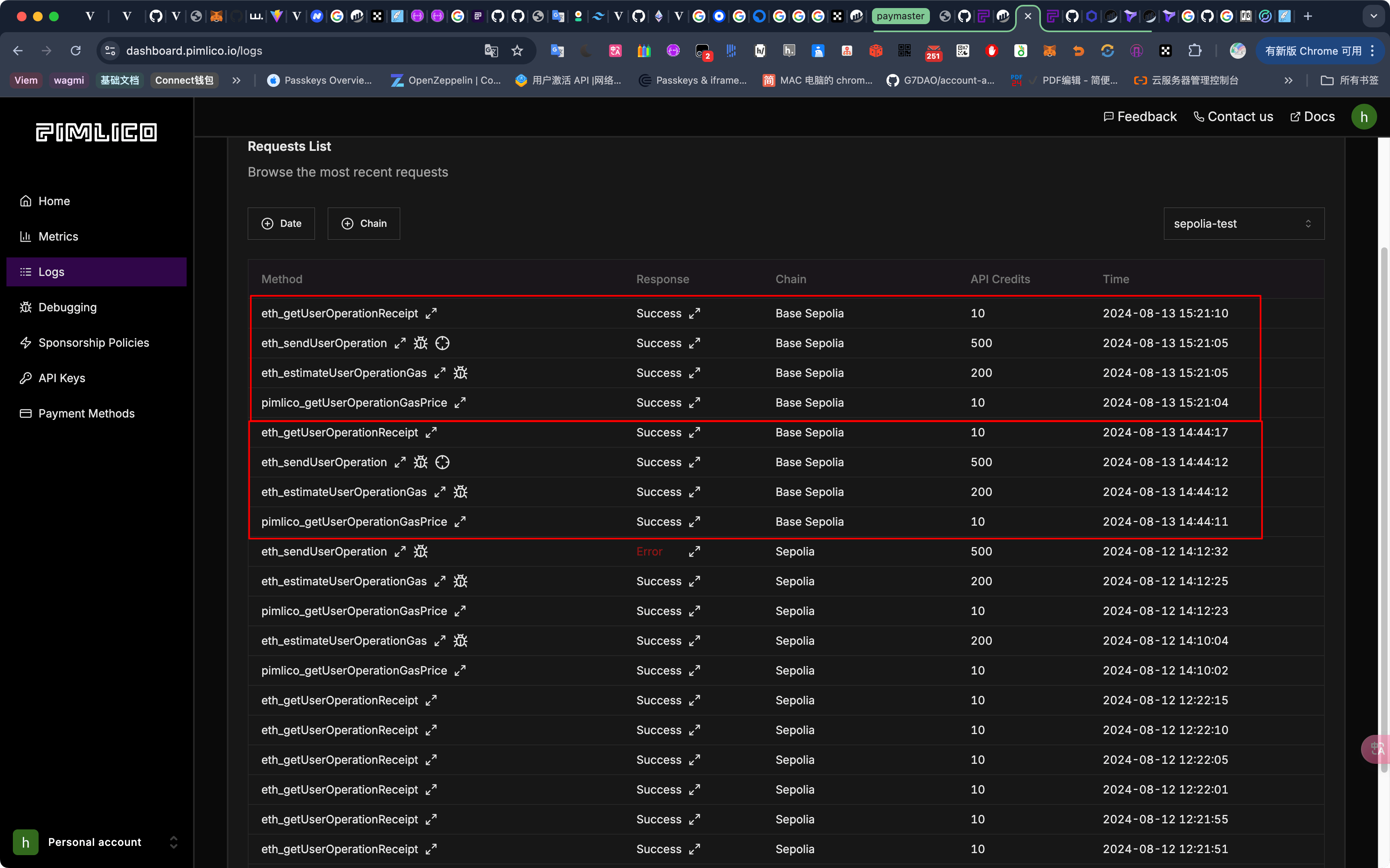
Task: Expand eth_sendUserOperation request at 14:44:12
Action: pos(400,462)
